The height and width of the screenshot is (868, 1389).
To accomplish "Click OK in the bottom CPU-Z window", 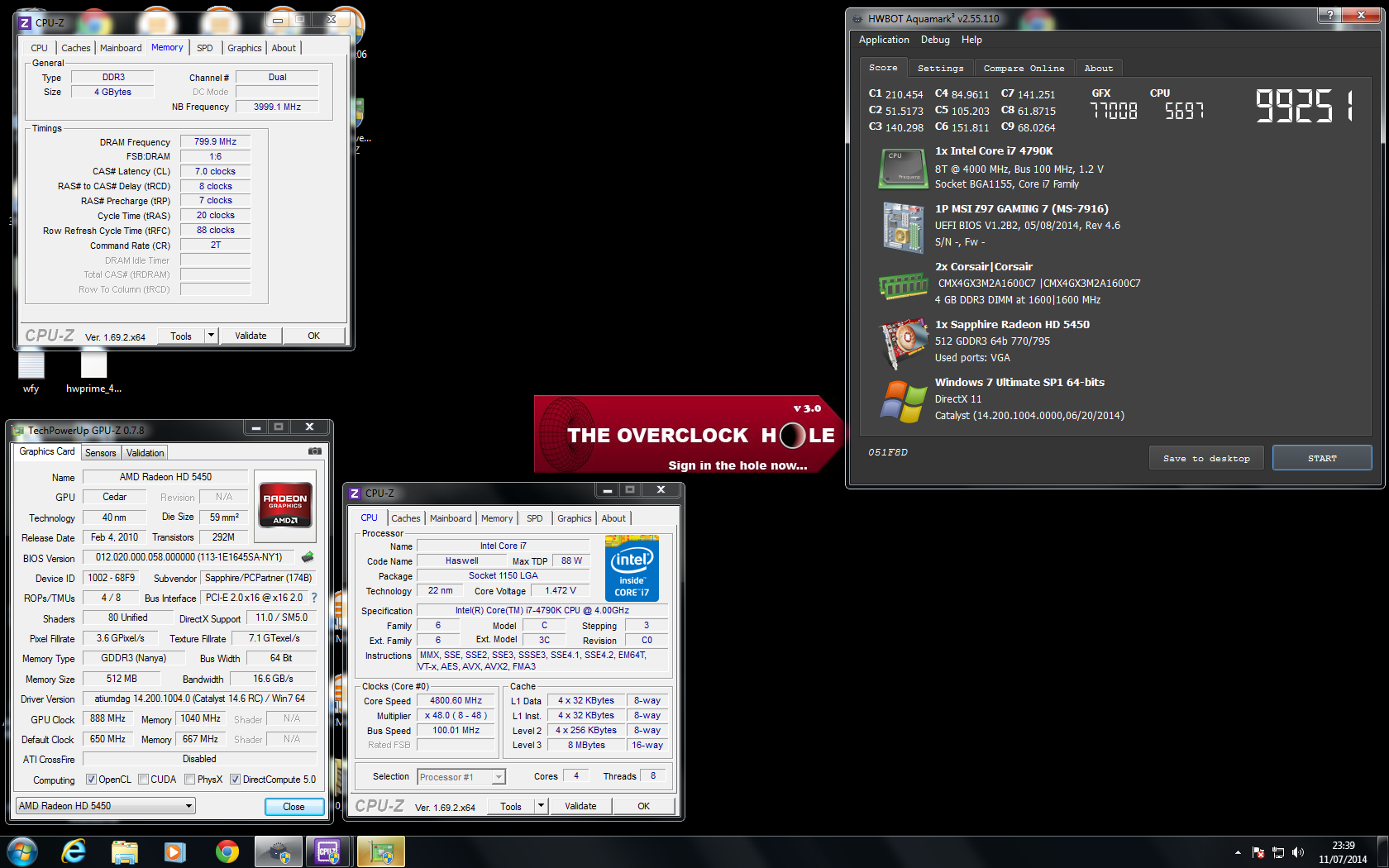I will click(643, 806).
